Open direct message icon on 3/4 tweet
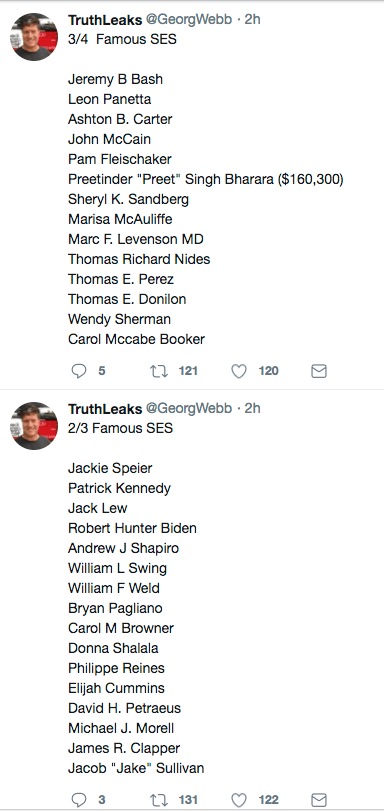 [x=319, y=371]
